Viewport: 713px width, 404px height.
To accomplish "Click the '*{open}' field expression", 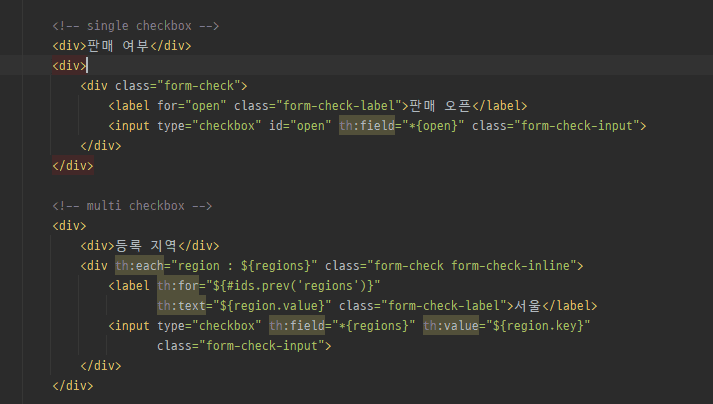I will tap(432, 126).
